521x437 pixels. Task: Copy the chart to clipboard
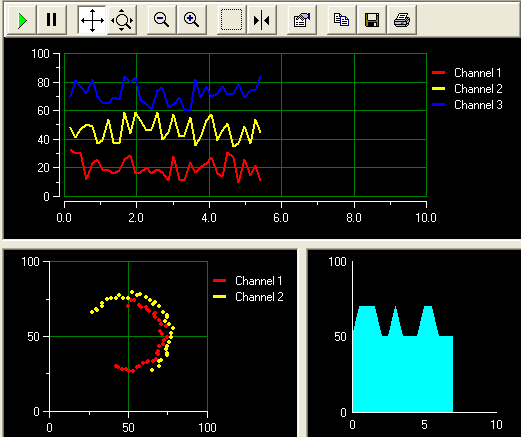[342, 20]
